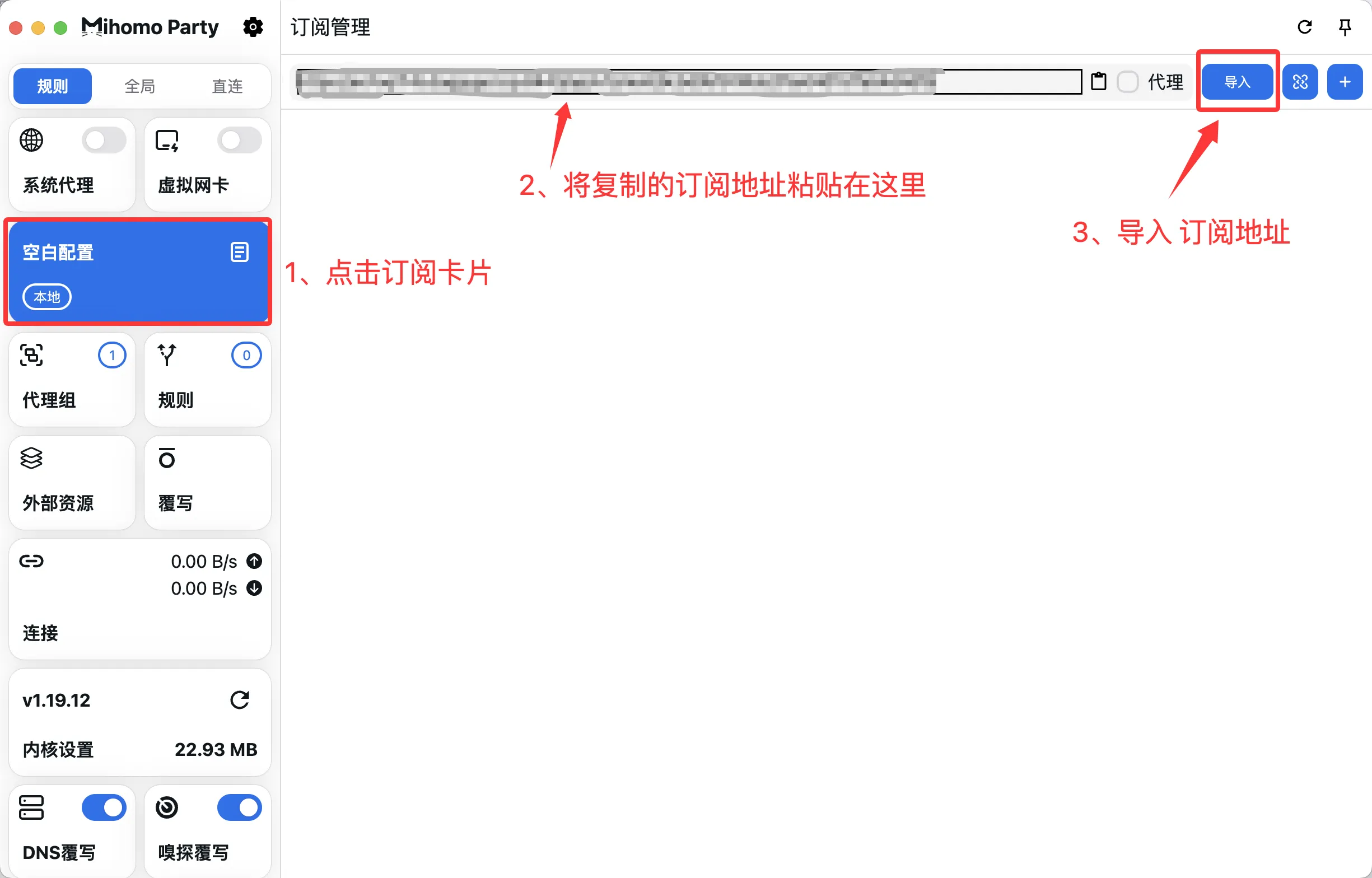Enable the 系统代理 toggle switch
1372x878 pixels.
(x=104, y=140)
